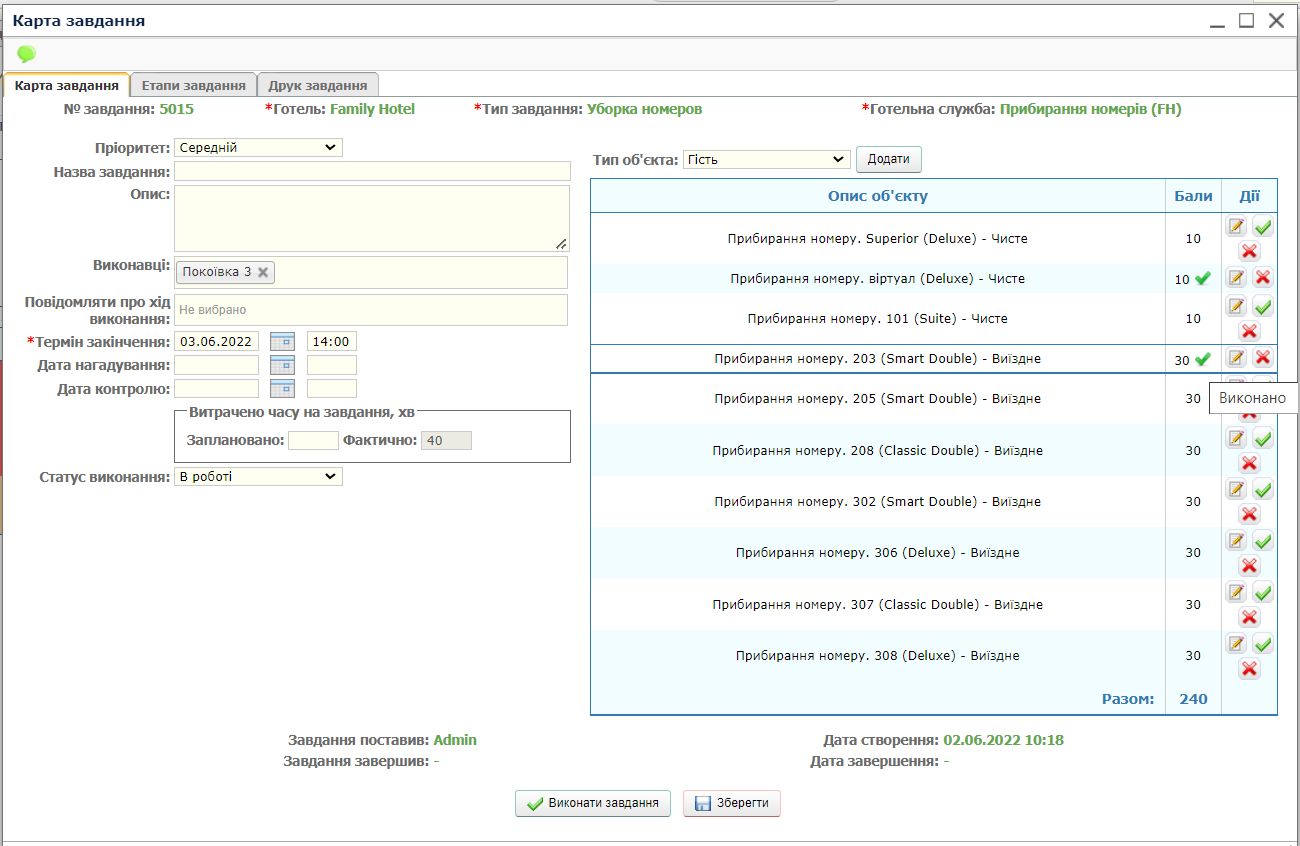The image size is (1300, 846).
Task: Switch to the Етапи завдання tab
Action: click(193, 85)
